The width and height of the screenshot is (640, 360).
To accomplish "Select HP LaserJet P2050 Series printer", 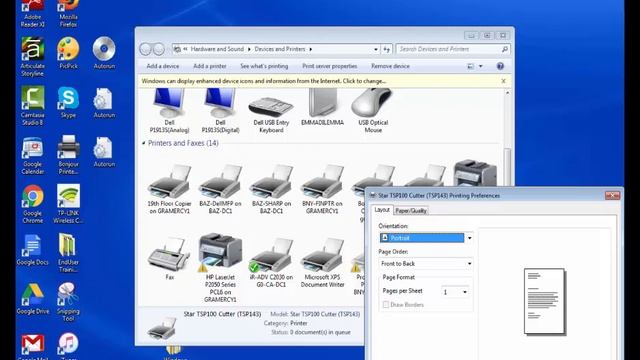I will (x=220, y=268).
